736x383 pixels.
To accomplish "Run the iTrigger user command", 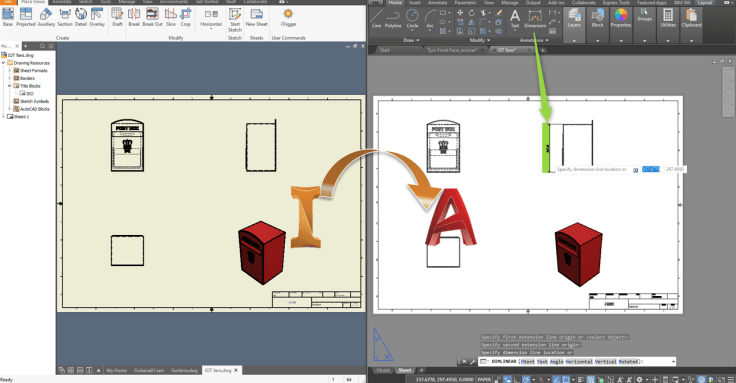I will coord(288,17).
